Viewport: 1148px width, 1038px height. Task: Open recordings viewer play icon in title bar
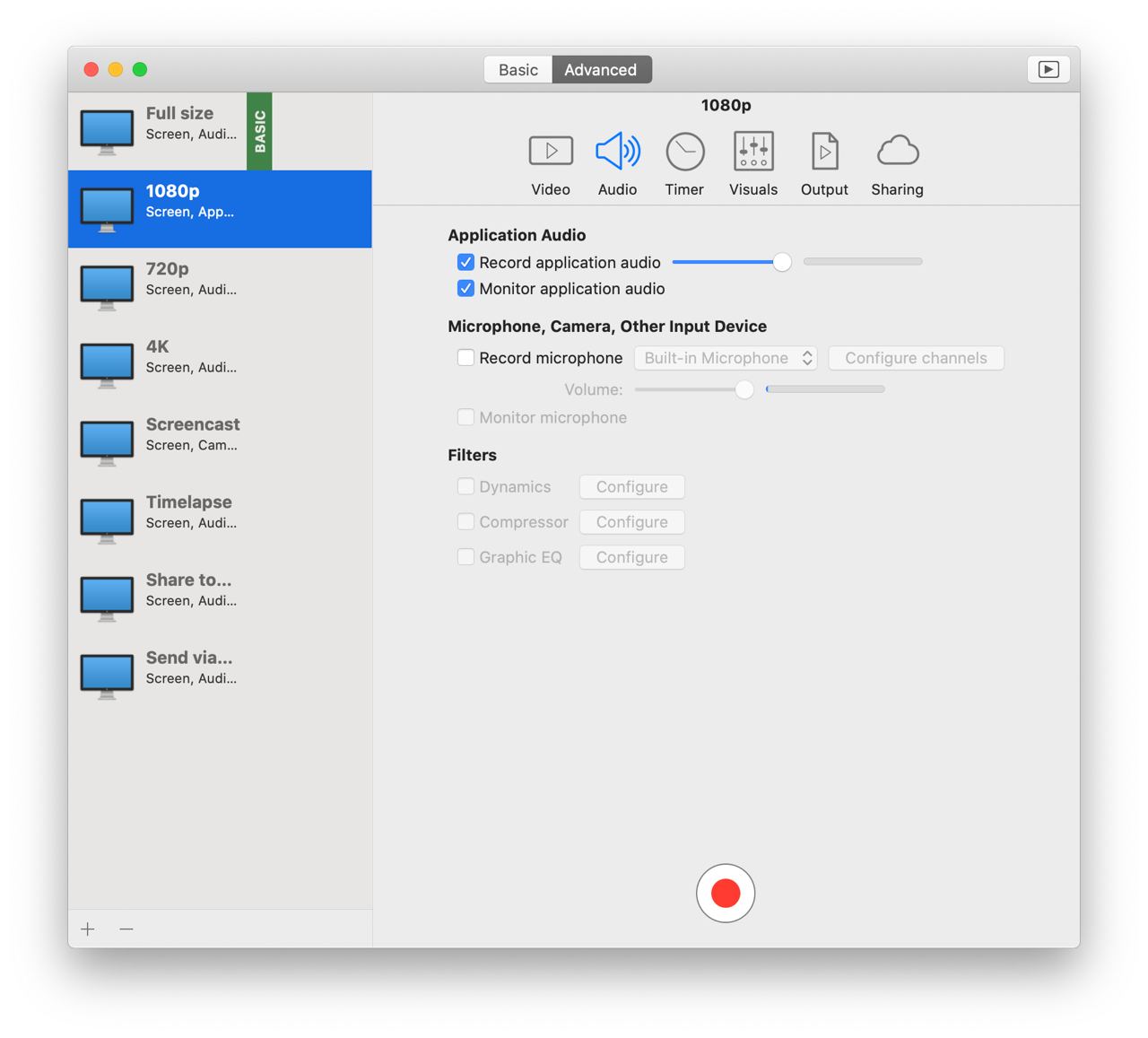click(x=1048, y=69)
